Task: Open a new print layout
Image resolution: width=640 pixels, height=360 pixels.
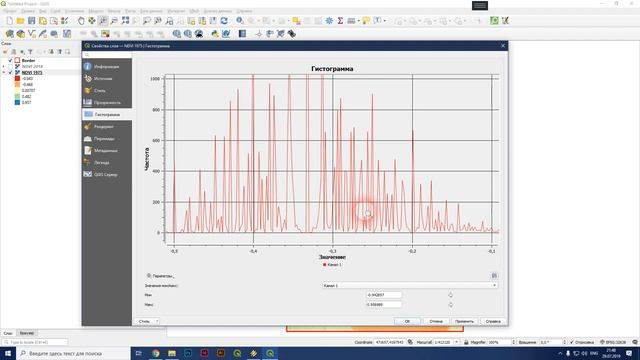Action: pyautogui.click(x=42, y=20)
